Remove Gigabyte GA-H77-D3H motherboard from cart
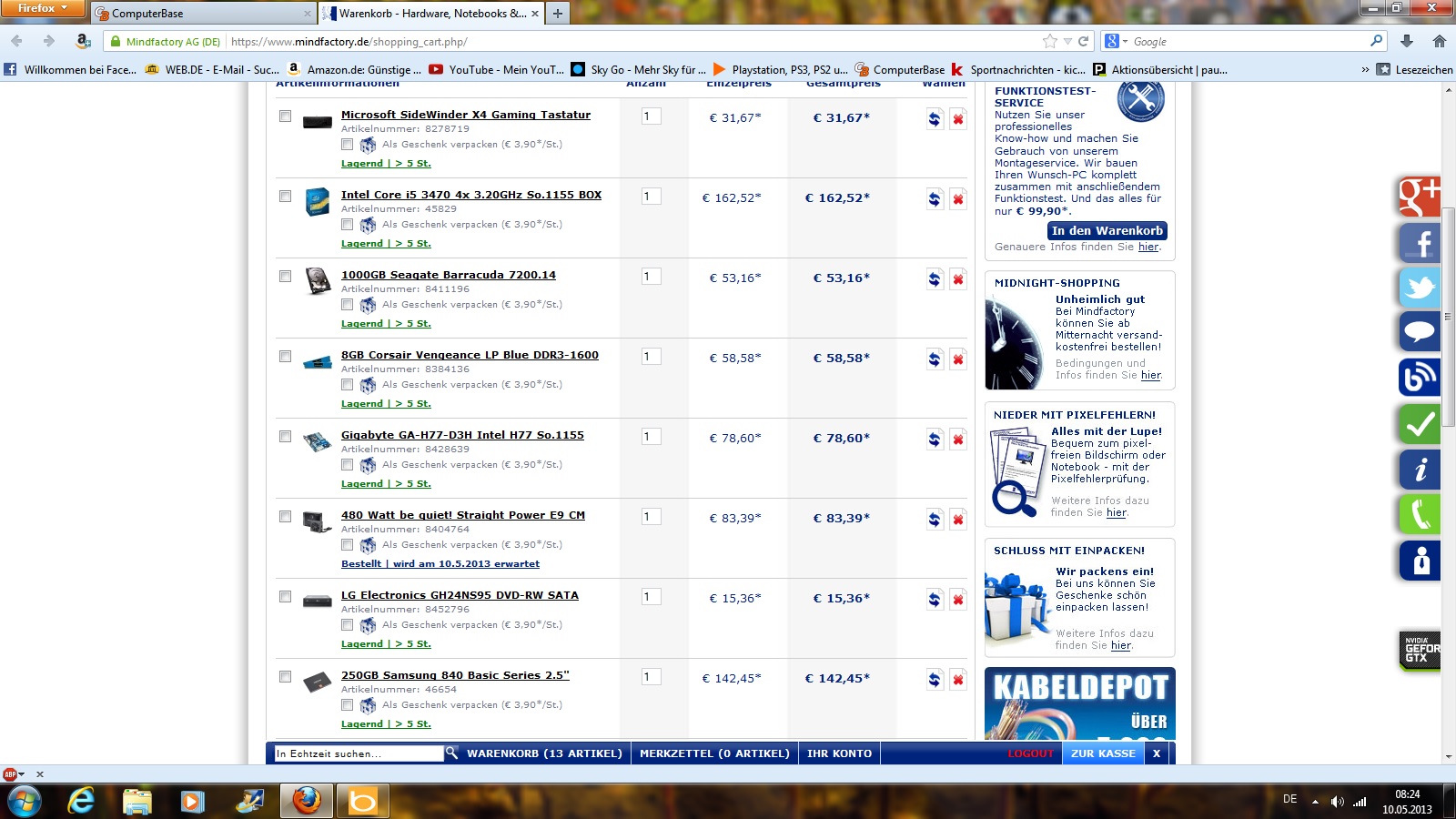 [x=958, y=440]
